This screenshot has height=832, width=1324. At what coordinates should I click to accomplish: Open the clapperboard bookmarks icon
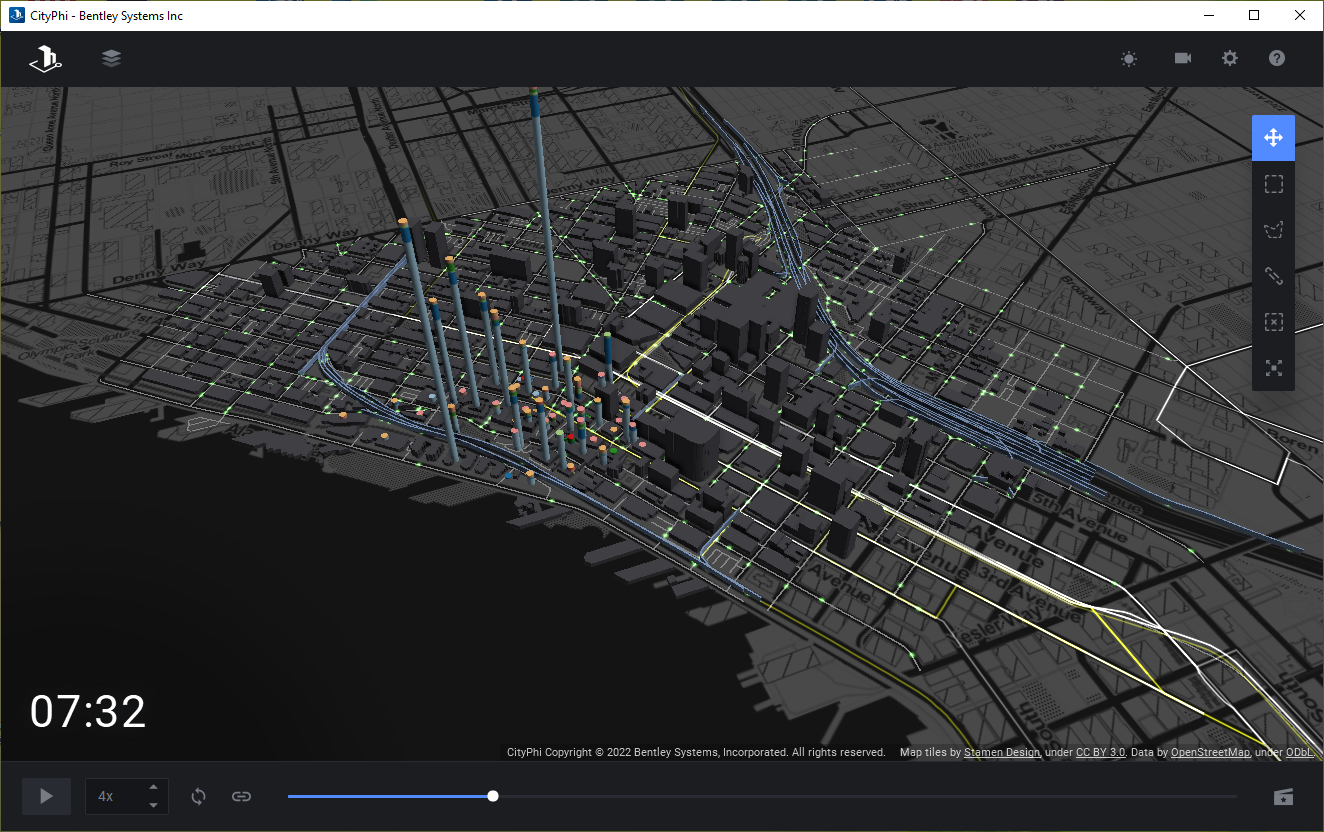[1283, 796]
